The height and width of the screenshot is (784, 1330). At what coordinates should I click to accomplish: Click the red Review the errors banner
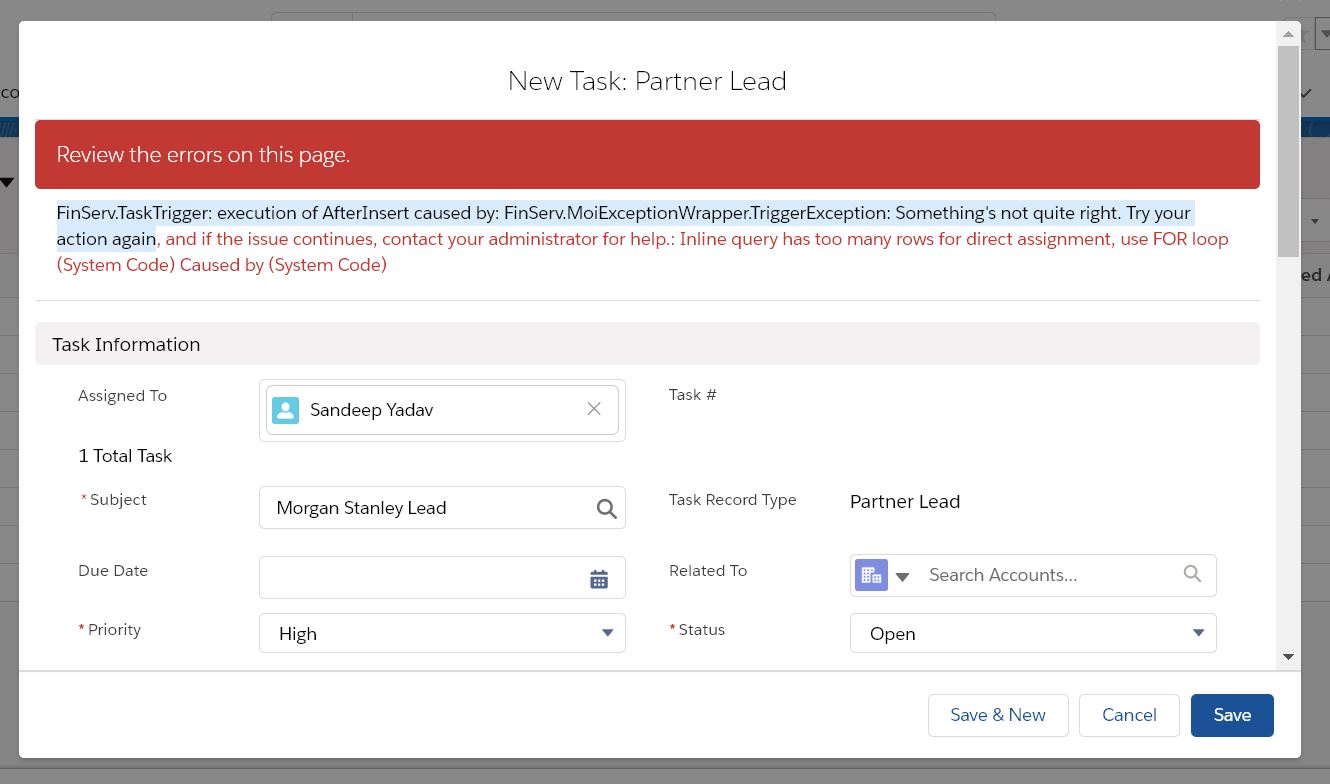click(x=647, y=155)
